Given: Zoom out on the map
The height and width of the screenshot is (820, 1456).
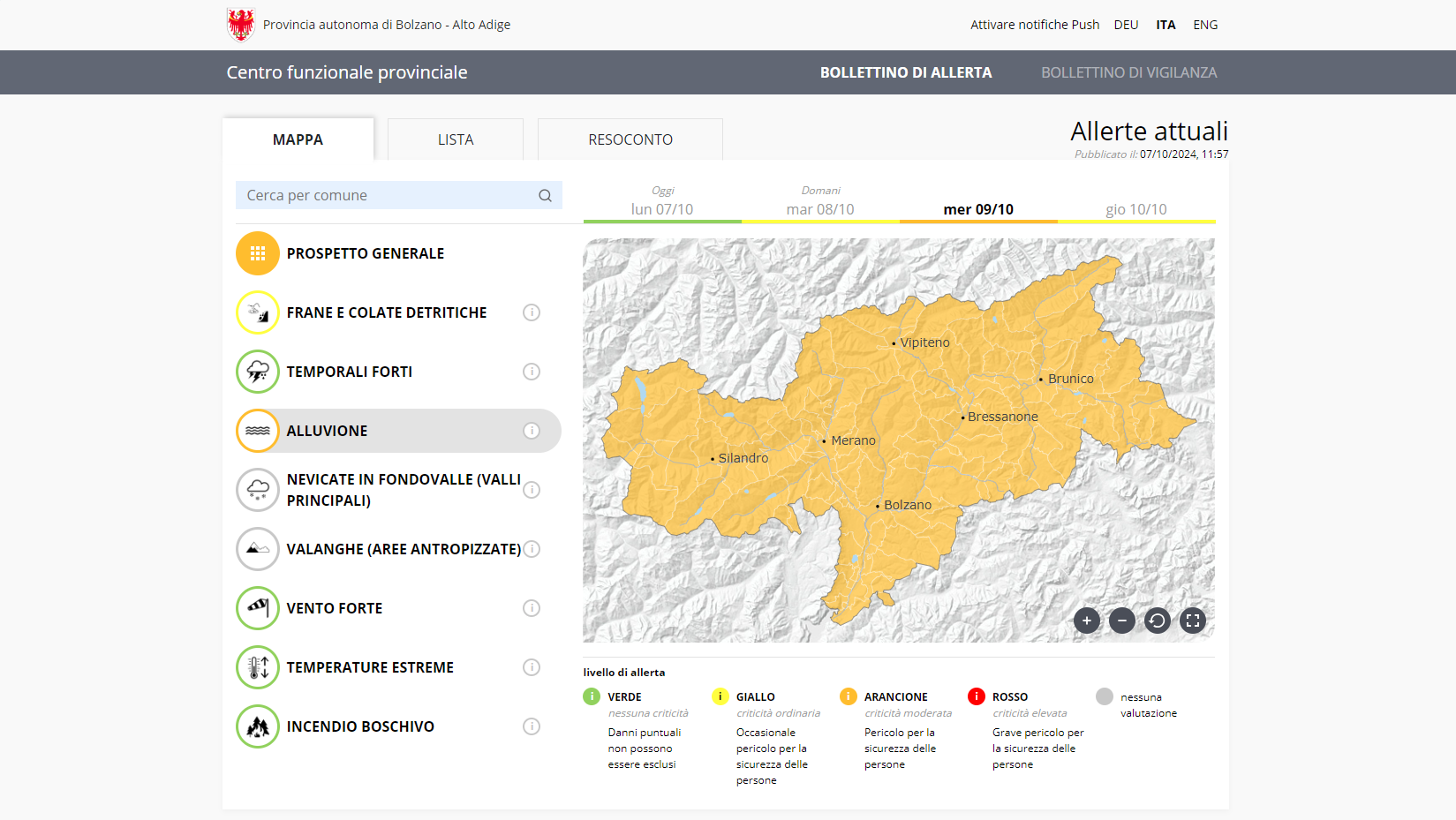Looking at the screenshot, I should (x=1121, y=621).
